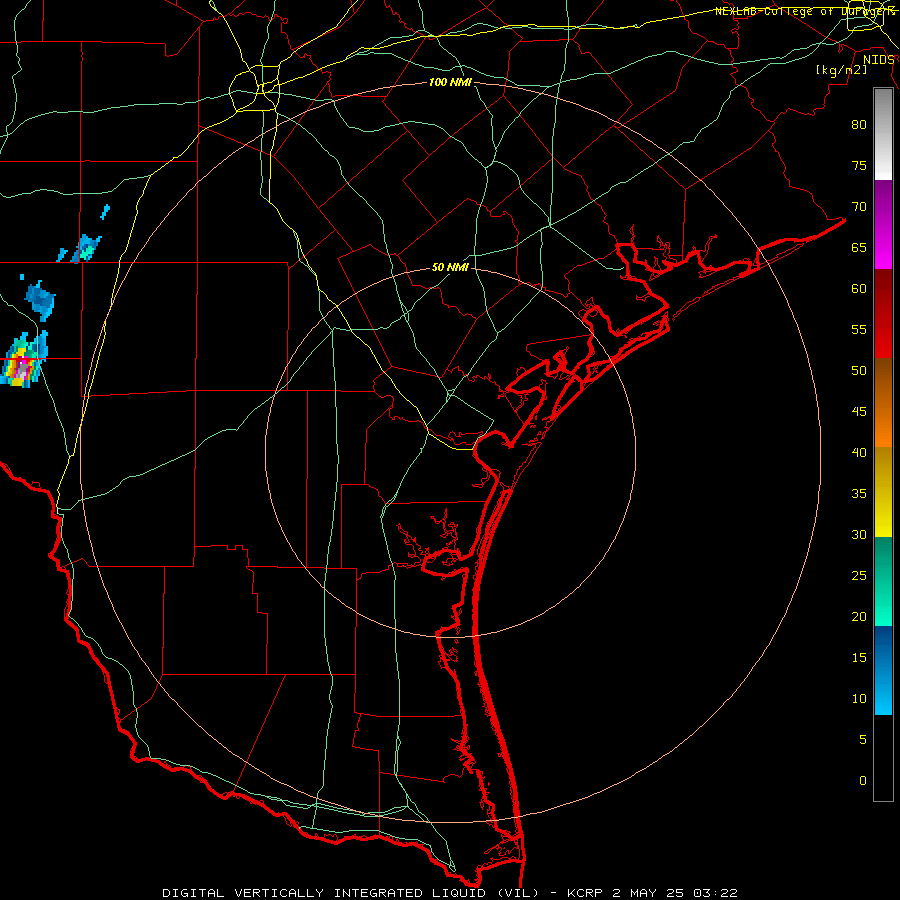Click the 5 value on the color scale
900x900 pixels.
pyautogui.click(x=863, y=740)
